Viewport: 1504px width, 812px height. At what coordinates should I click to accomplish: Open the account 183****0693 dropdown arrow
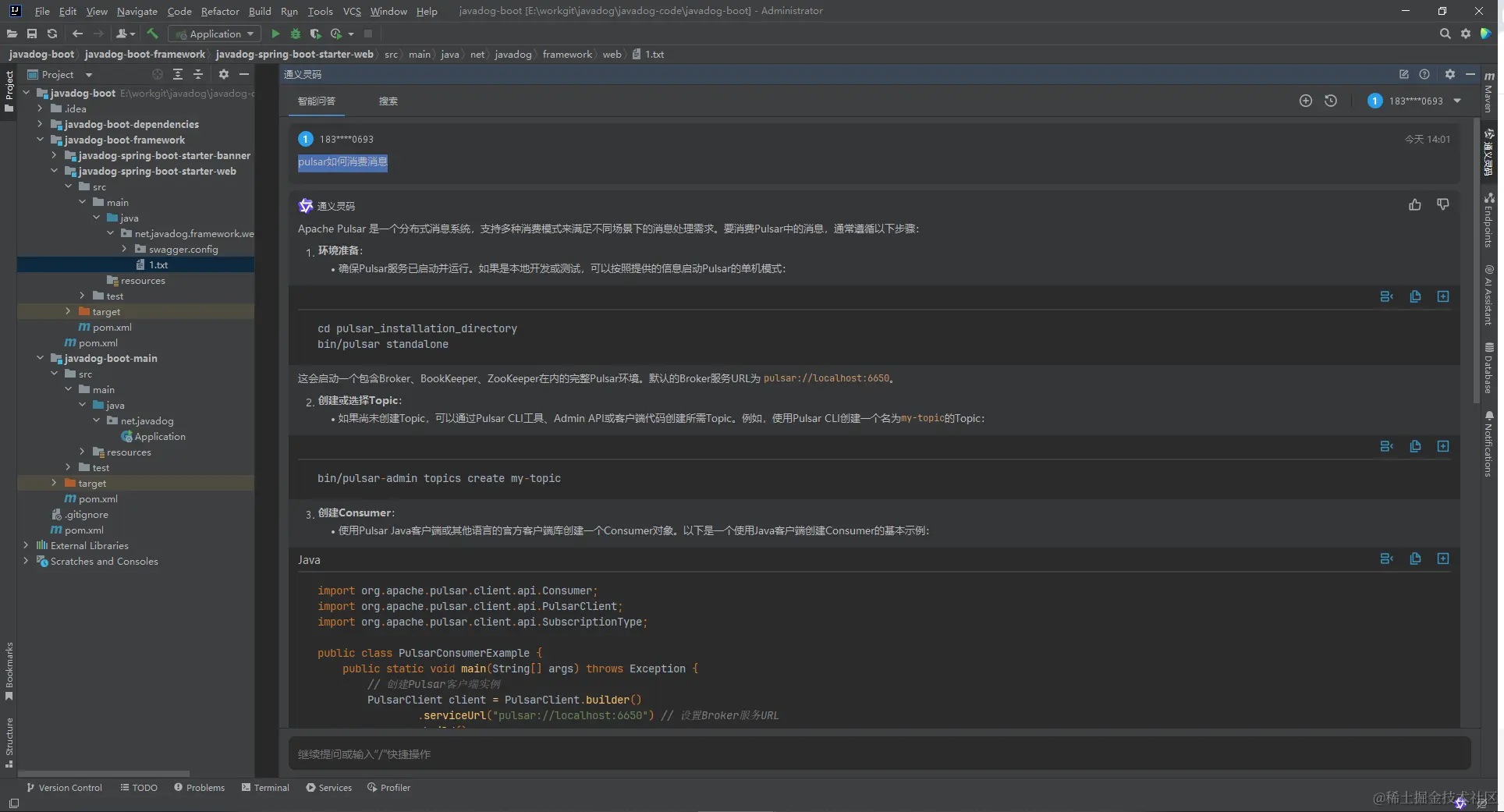(x=1457, y=101)
